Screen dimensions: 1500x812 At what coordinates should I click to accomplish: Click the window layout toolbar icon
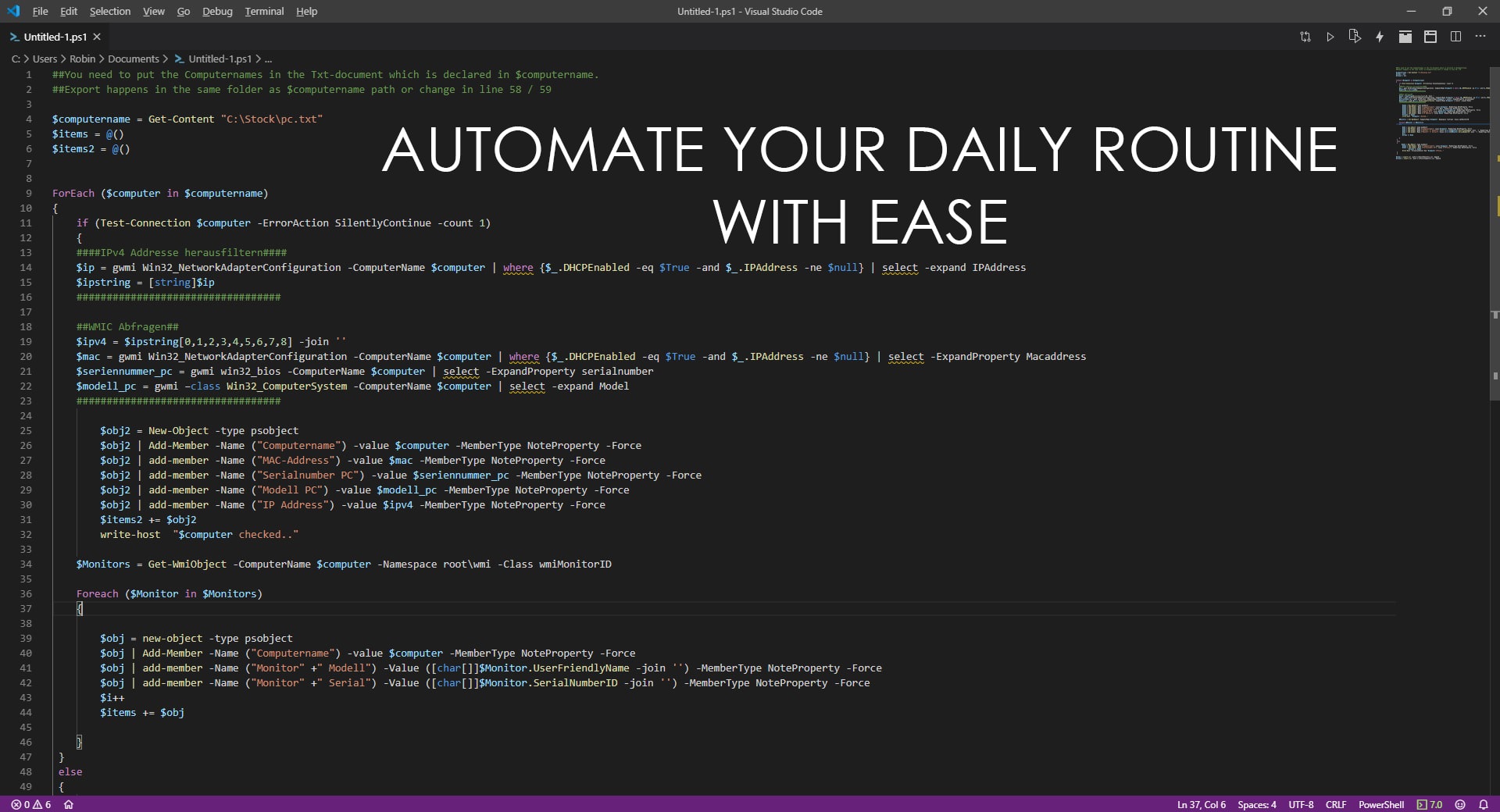1430,37
